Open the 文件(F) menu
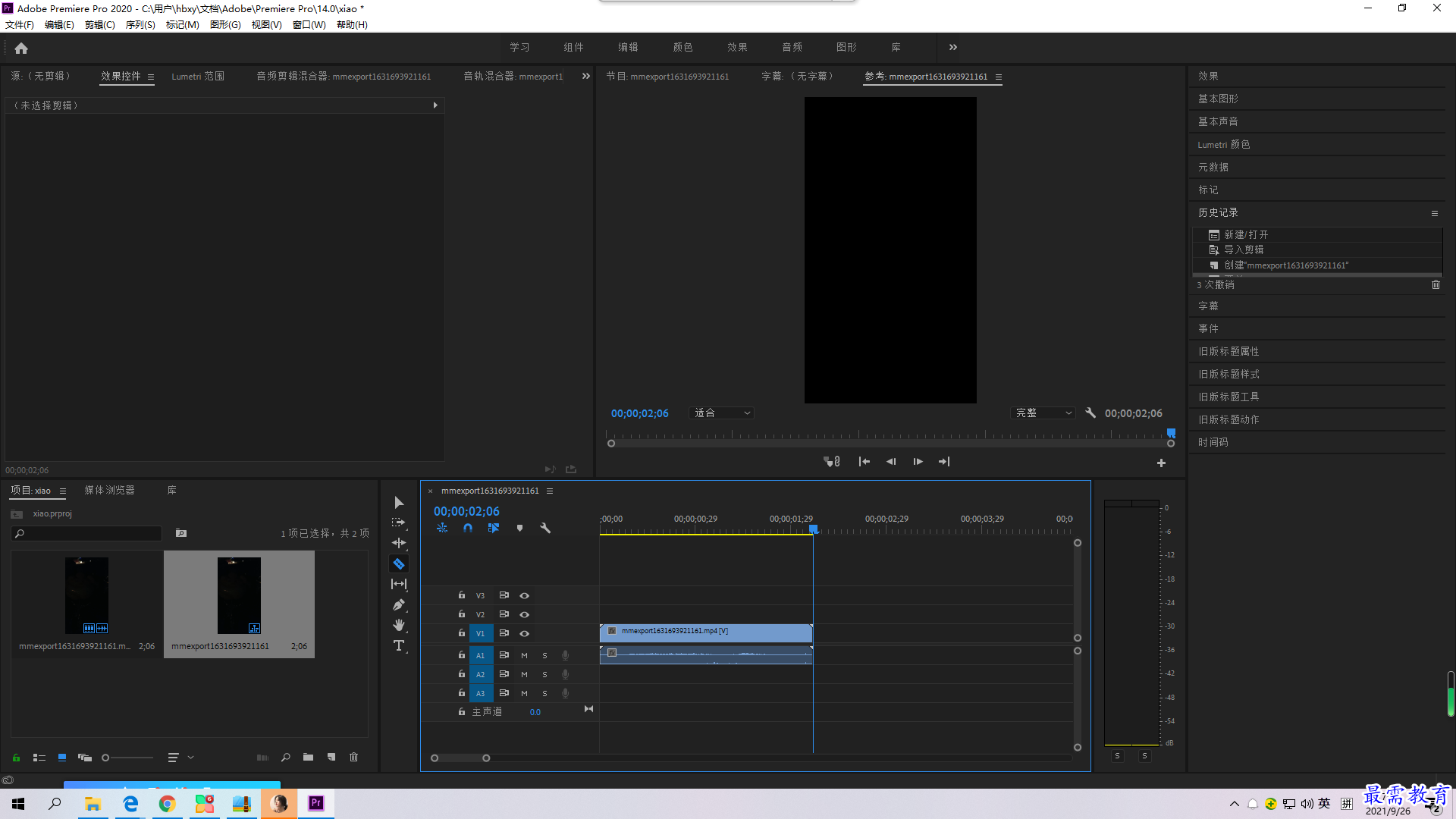Image resolution: width=1456 pixels, height=819 pixels. tap(20, 25)
